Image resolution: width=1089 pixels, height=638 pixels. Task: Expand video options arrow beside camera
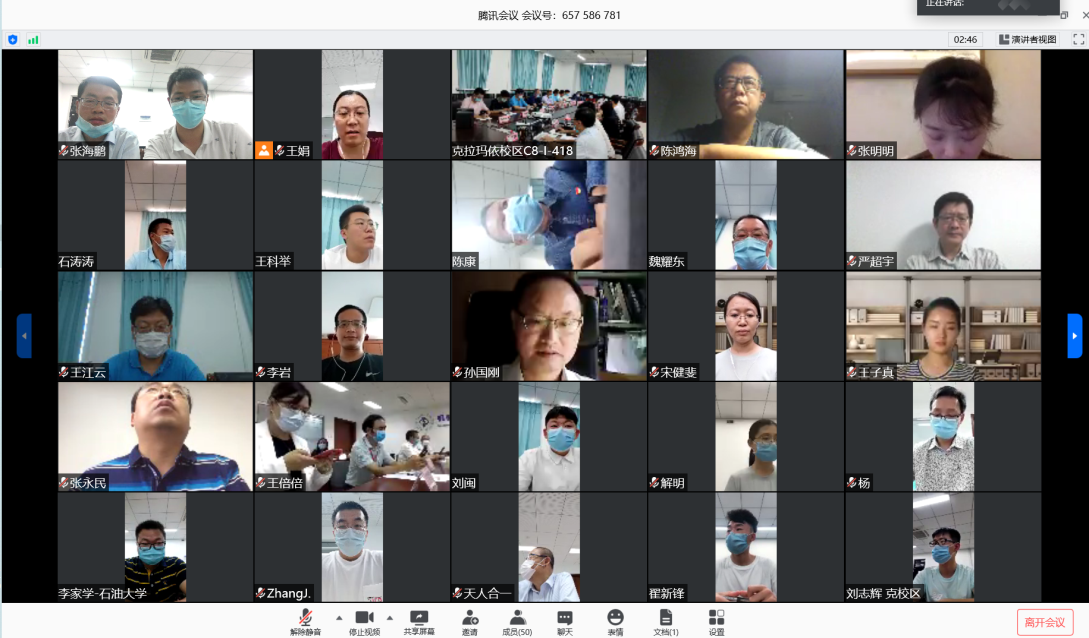click(390, 617)
